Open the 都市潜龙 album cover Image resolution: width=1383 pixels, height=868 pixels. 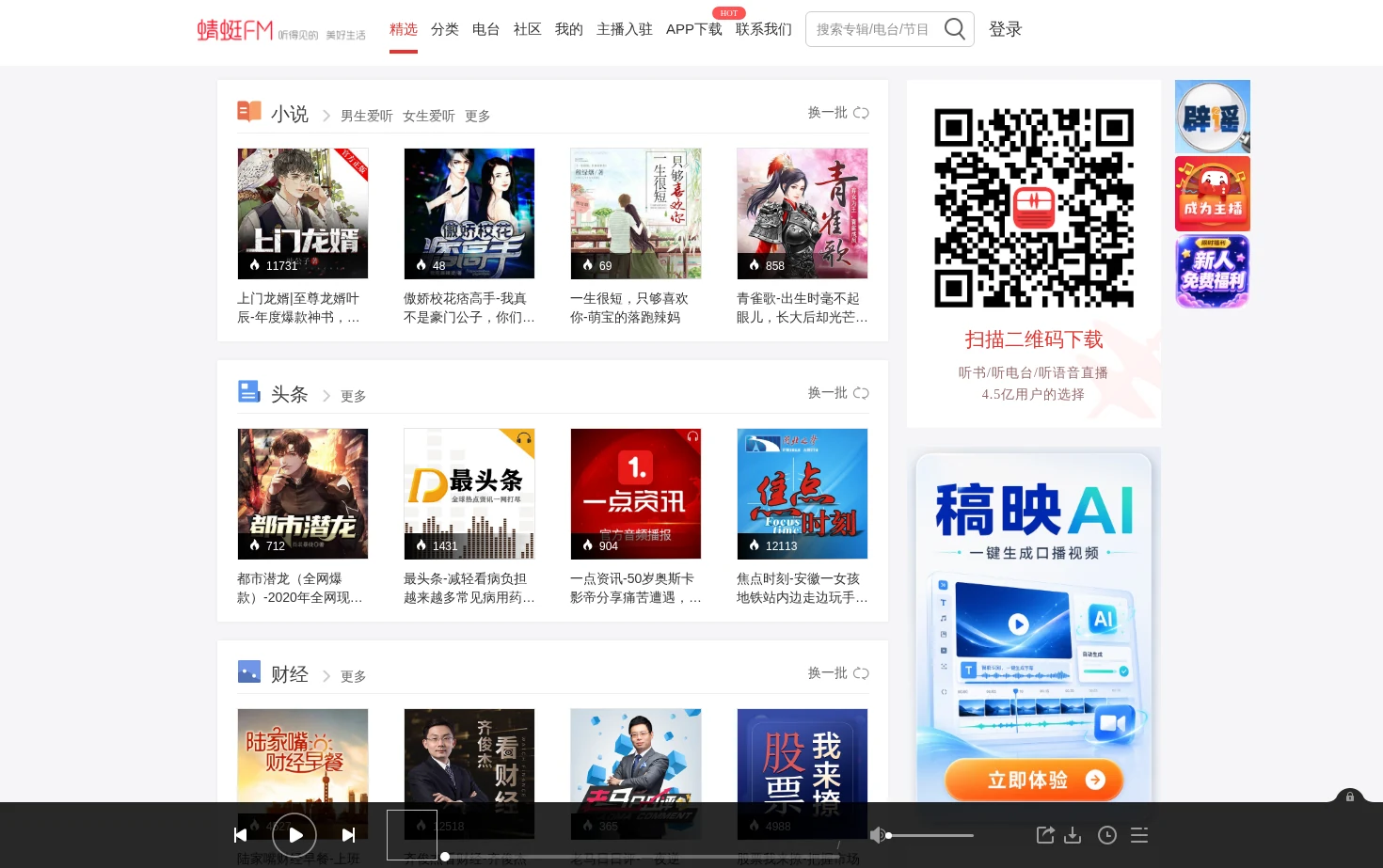tap(303, 494)
